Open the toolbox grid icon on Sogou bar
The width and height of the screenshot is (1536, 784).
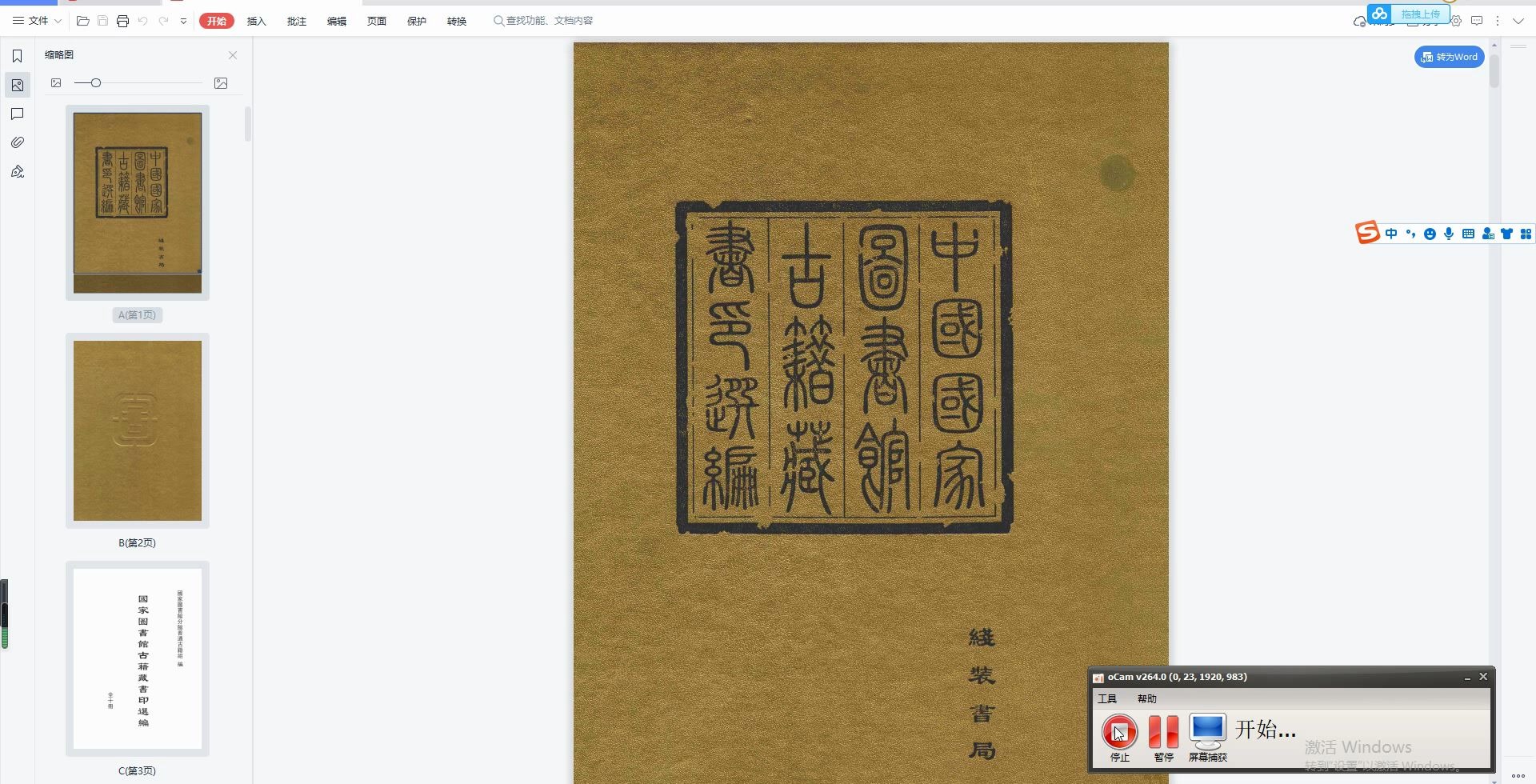point(1526,234)
